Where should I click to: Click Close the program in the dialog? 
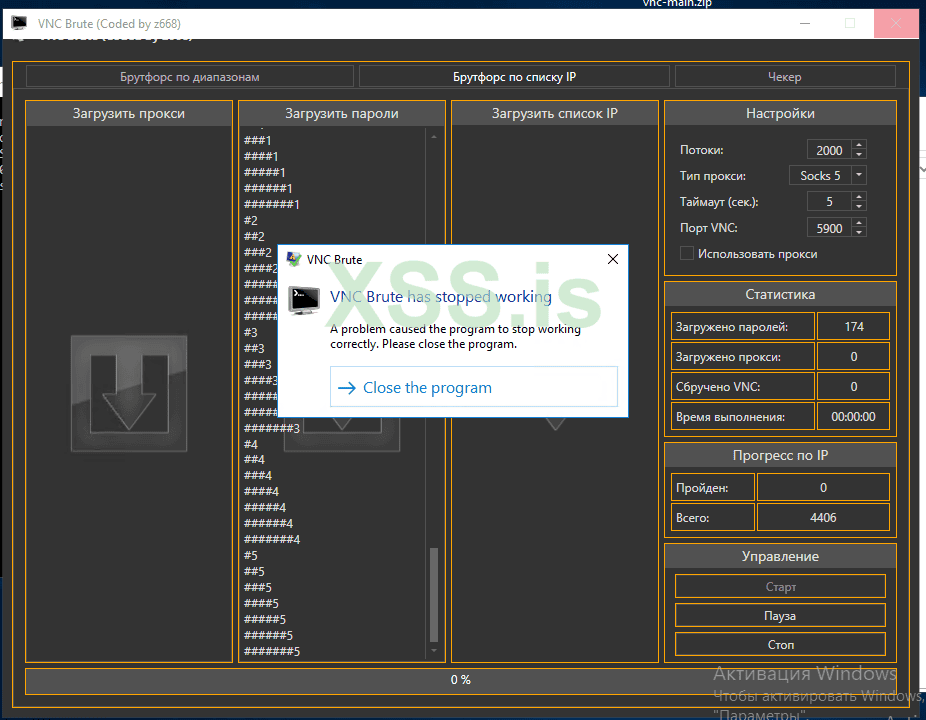click(x=473, y=388)
